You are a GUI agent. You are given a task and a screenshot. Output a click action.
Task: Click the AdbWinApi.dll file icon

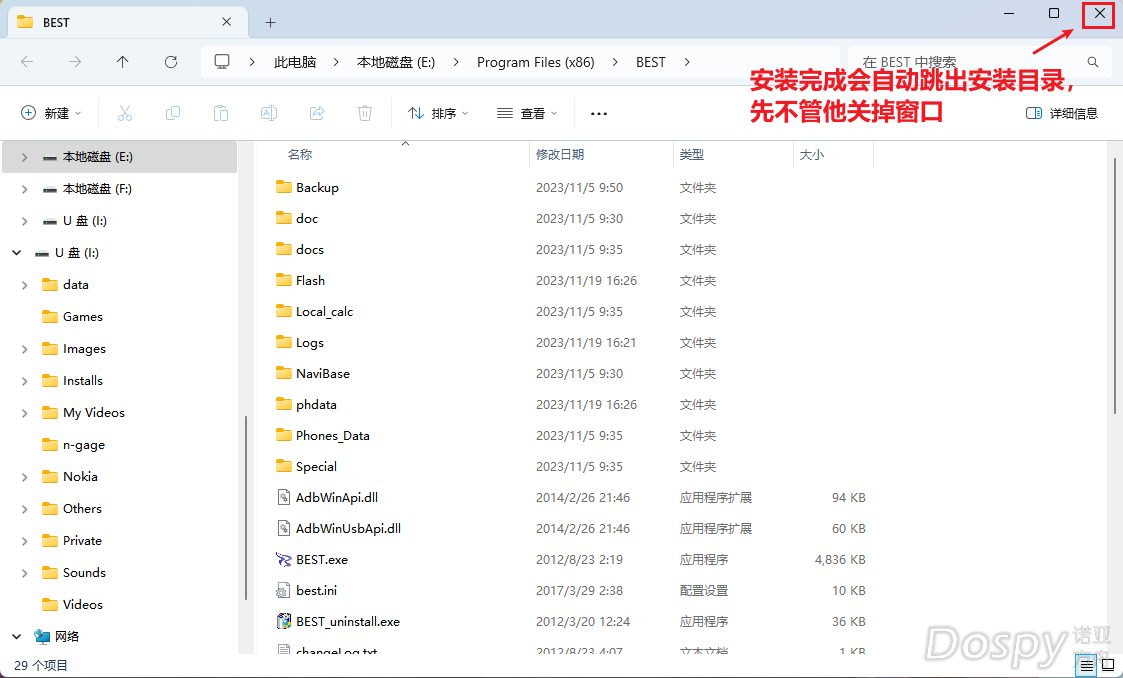tap(284, 498)
